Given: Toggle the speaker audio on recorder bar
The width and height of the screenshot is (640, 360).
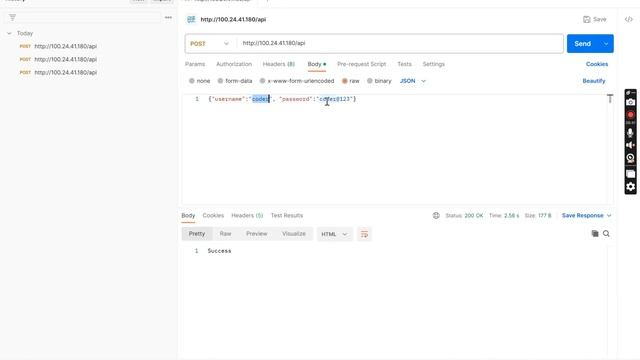Looking at the screenshot, I should click(631, 145).
